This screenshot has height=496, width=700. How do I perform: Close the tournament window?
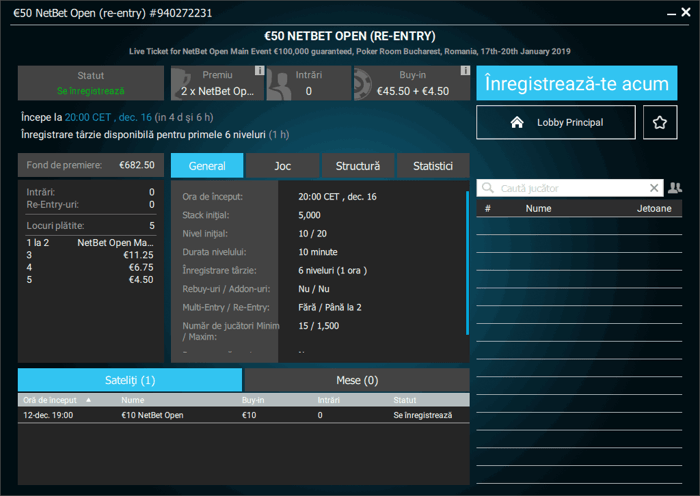686,12
